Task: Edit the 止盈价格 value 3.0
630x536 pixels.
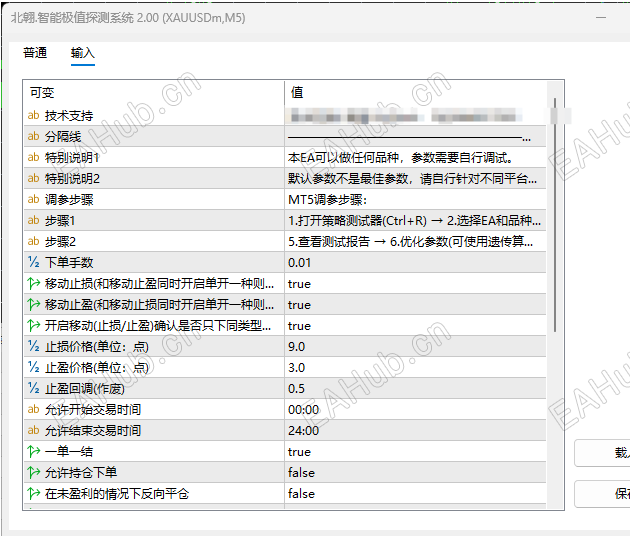Action: point(297,368)
